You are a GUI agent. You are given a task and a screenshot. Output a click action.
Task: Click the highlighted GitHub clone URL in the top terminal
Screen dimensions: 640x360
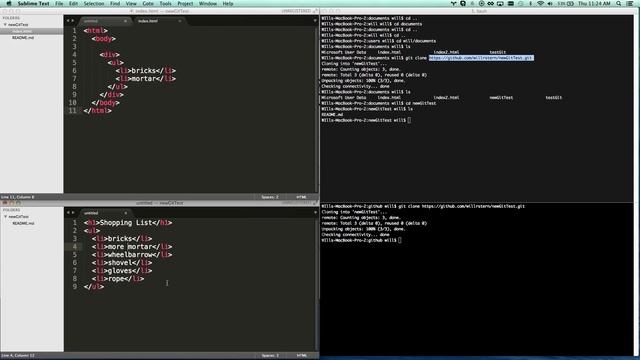[481, 58]
